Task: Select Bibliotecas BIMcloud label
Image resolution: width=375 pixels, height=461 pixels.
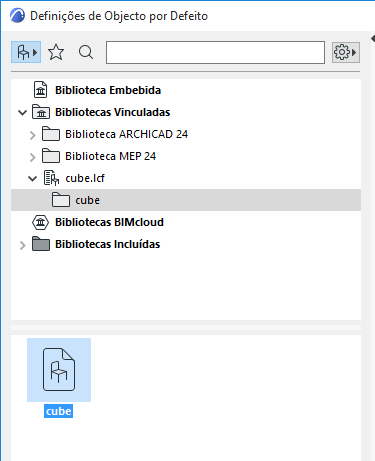Action: coord(109,222)
